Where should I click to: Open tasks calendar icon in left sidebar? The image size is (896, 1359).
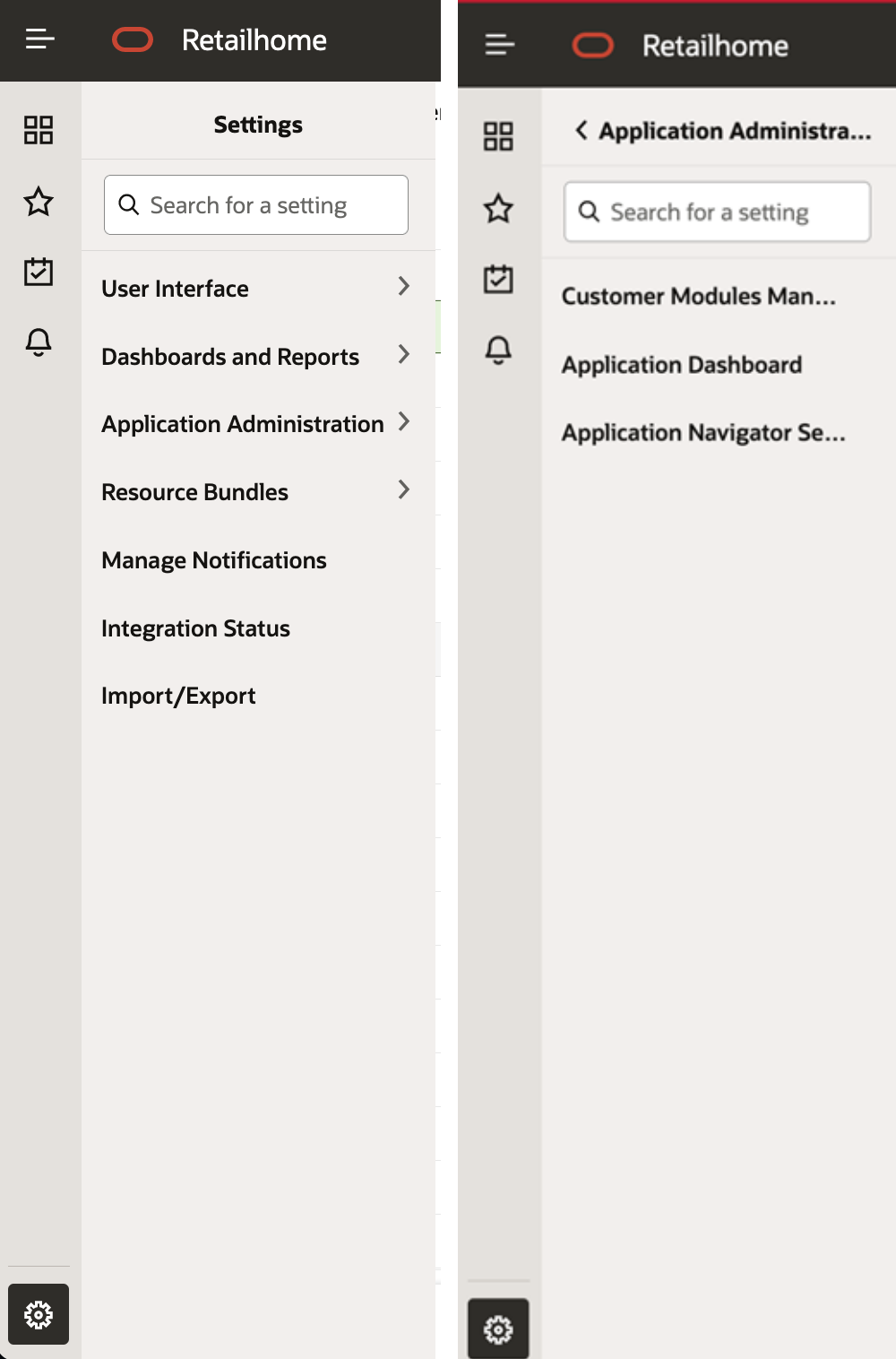tap(39, 271)
